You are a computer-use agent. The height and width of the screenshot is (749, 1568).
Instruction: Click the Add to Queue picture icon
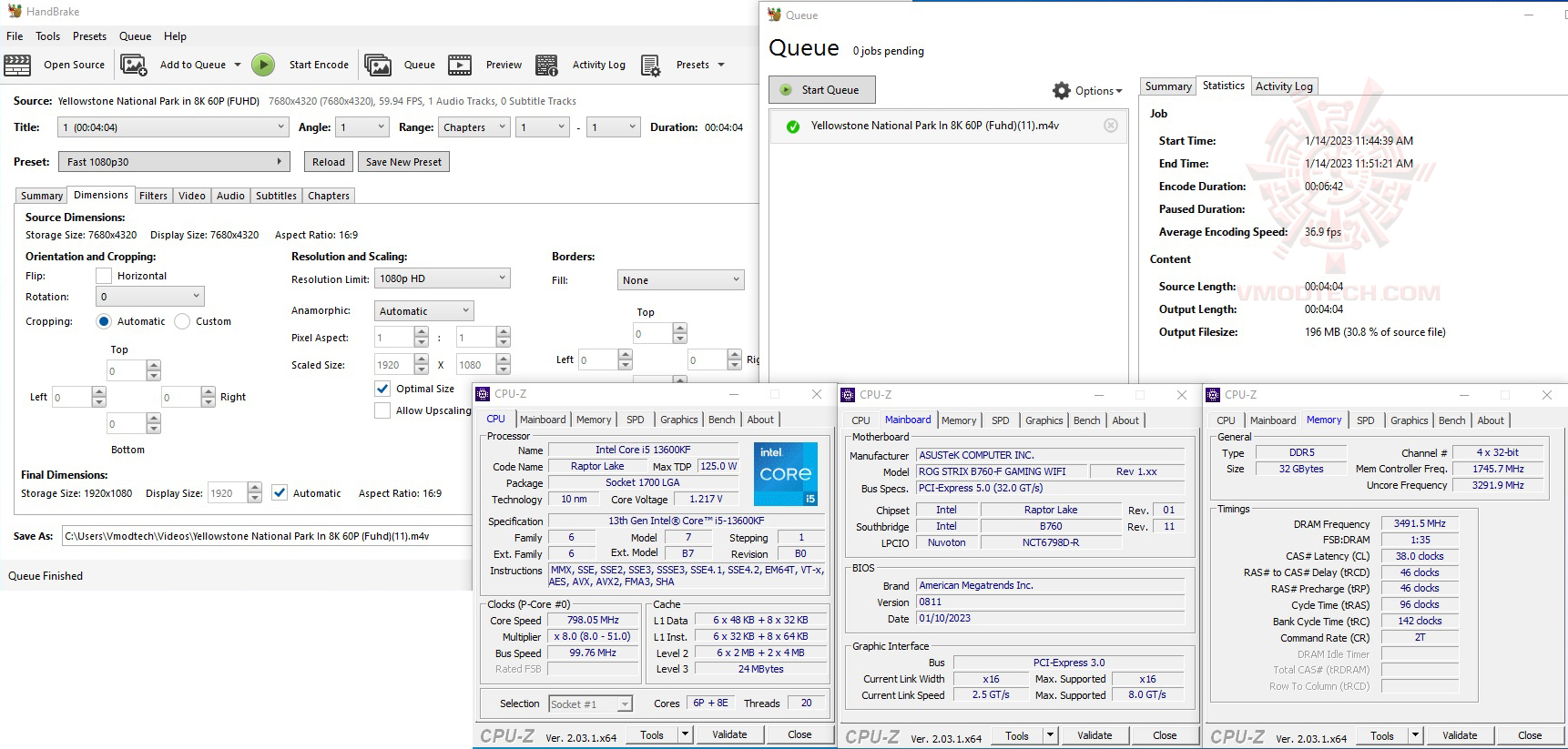[x=134, y=65]
